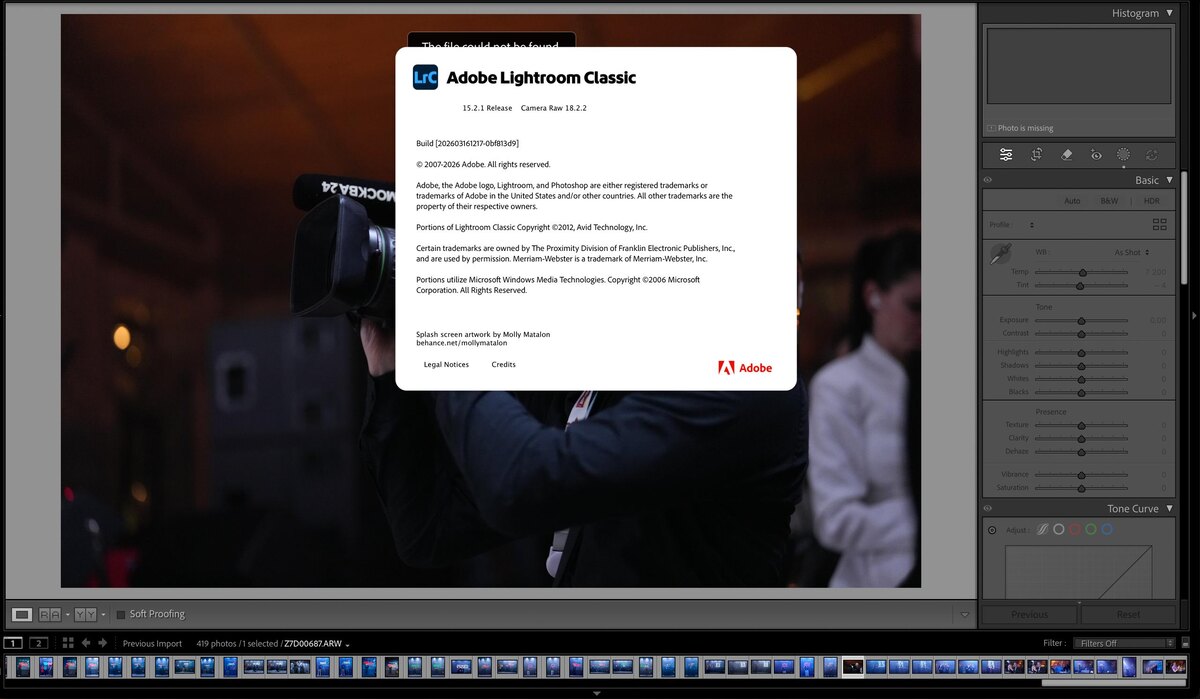Open the profile browser grid icon
This screenshot has width=1200, height=699.
[x=1160, y=225]
